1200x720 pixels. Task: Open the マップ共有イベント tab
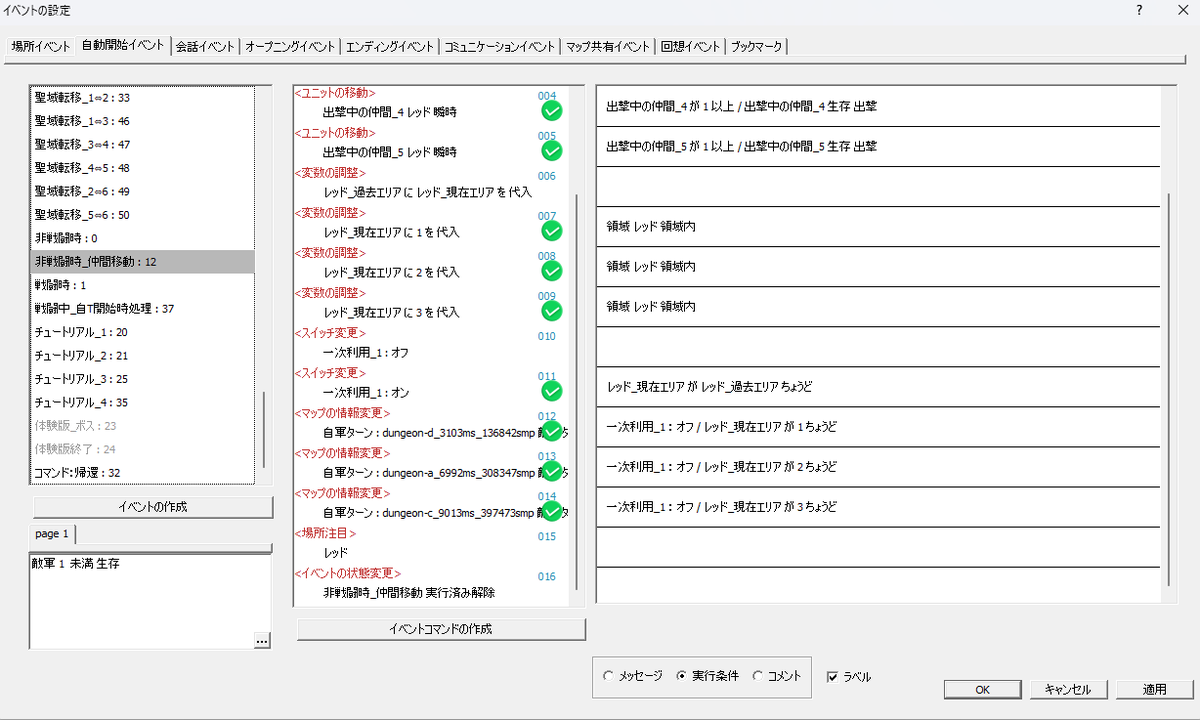pyautogui.click(x=607, y=47)
